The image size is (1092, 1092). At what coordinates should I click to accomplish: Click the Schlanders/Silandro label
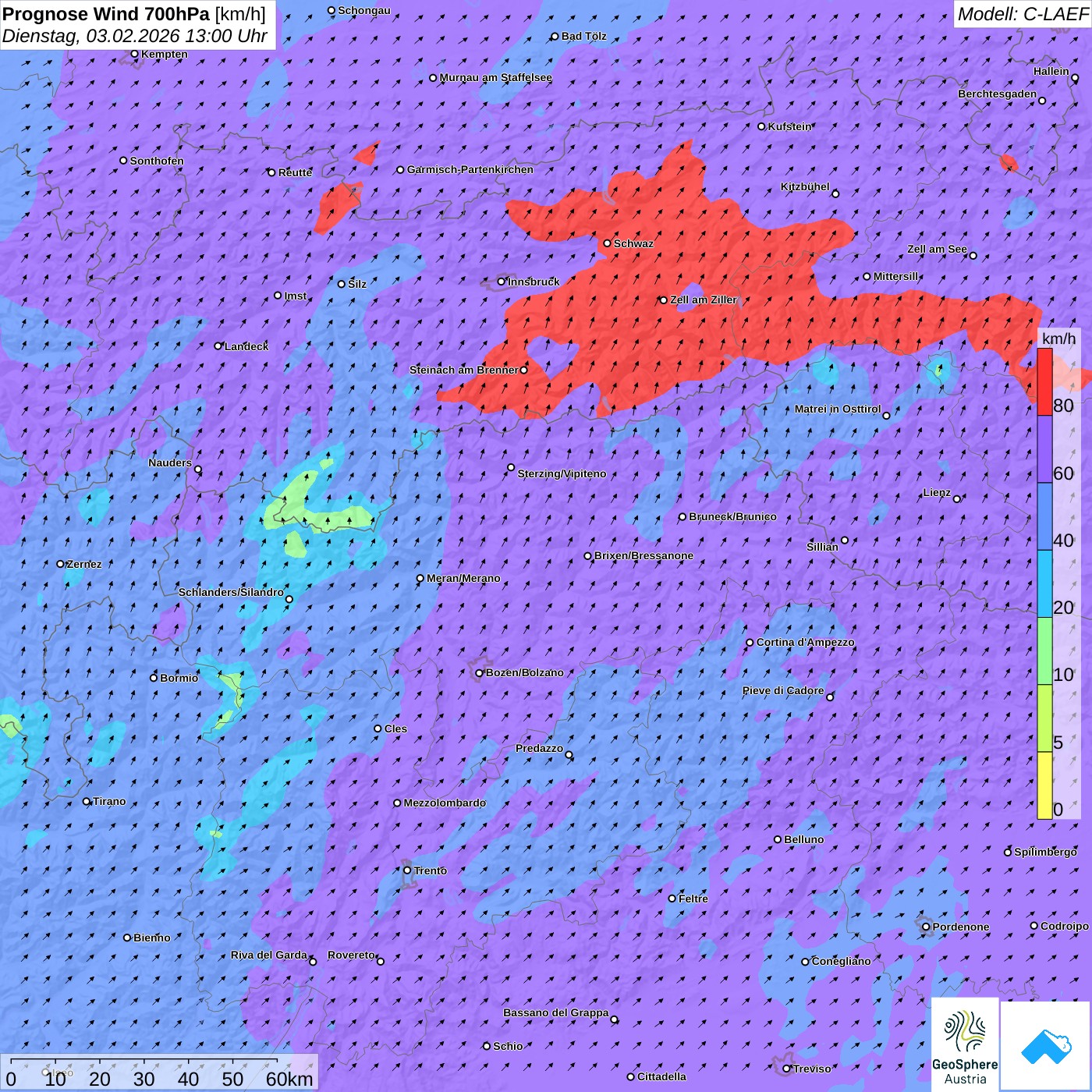click(231, 592)
